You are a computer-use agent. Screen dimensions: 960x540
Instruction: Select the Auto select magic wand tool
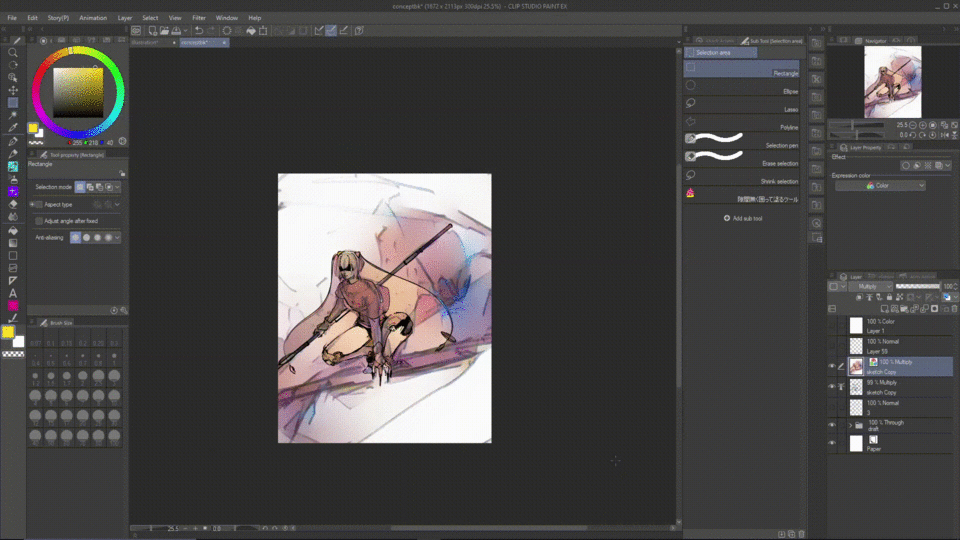13,115
